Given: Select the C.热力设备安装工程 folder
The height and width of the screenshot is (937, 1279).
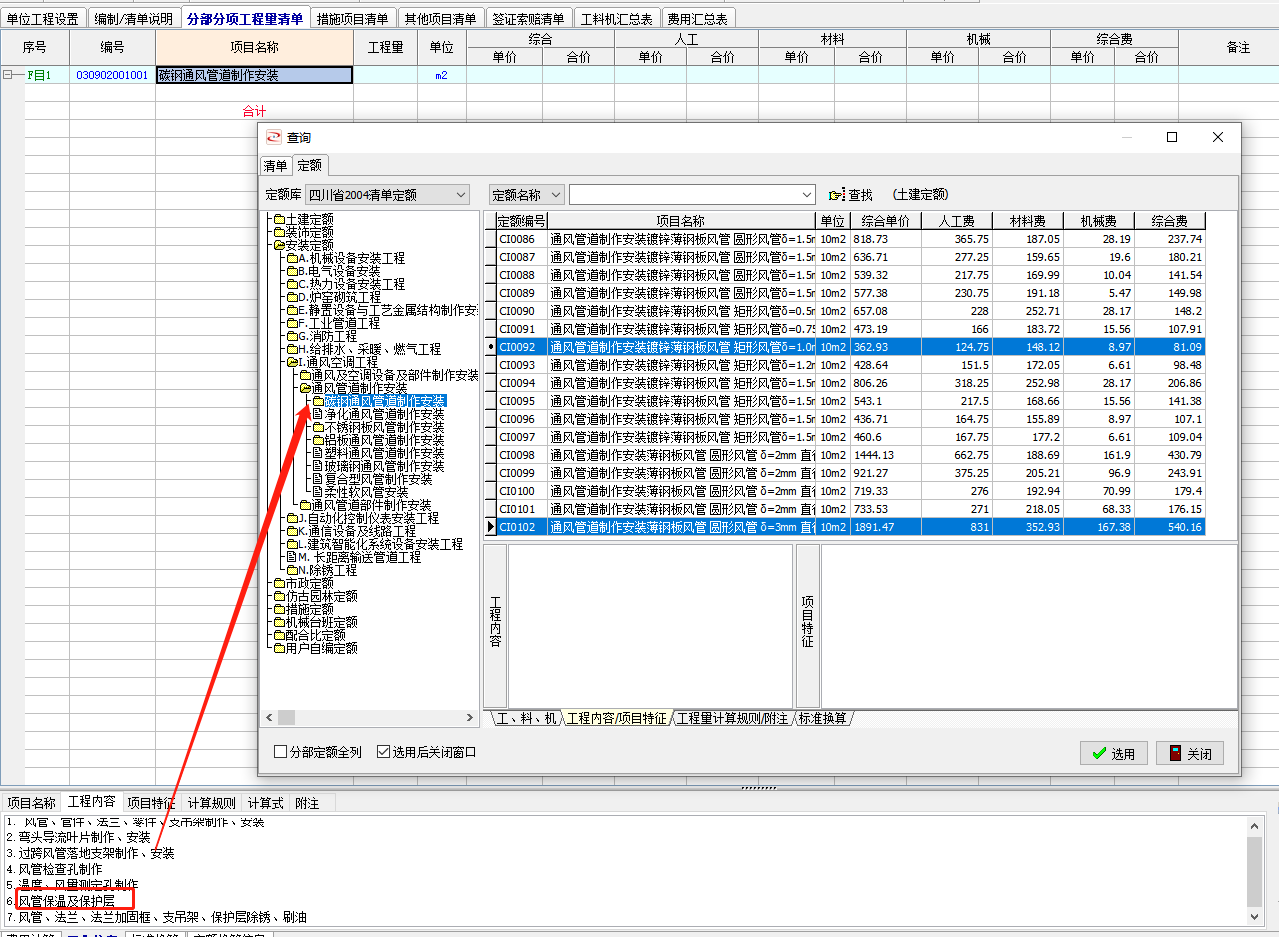Looking at the screenshot, I should click(x=350, y=284).
